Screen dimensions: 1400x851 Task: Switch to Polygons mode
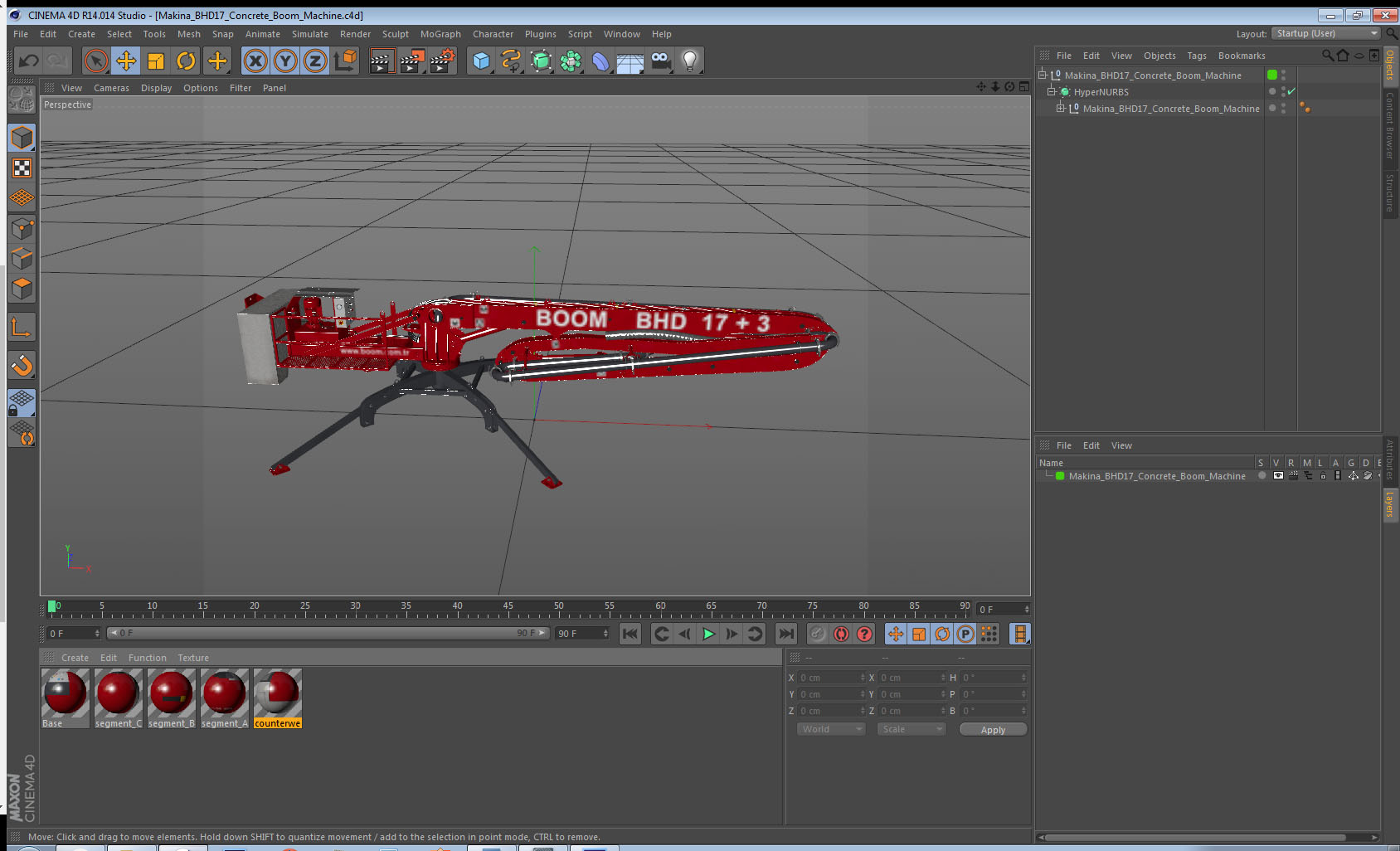coord(22,289)
